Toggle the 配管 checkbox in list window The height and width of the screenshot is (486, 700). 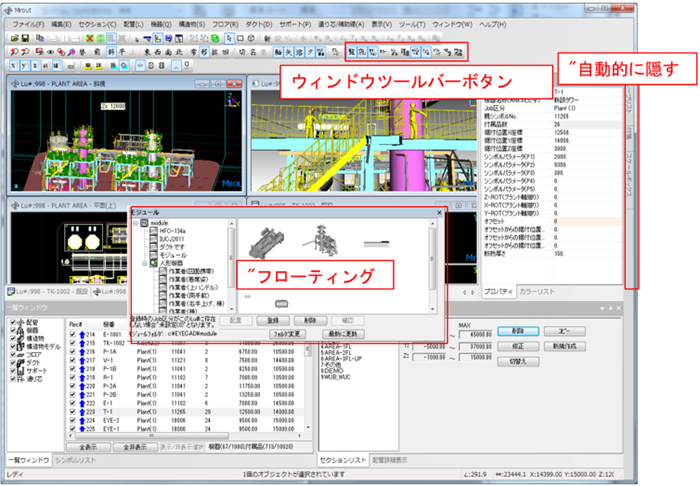point(12,324)
